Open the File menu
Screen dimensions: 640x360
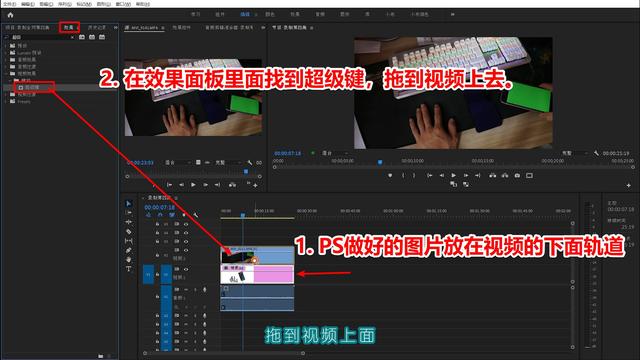(x=10, y=4)
